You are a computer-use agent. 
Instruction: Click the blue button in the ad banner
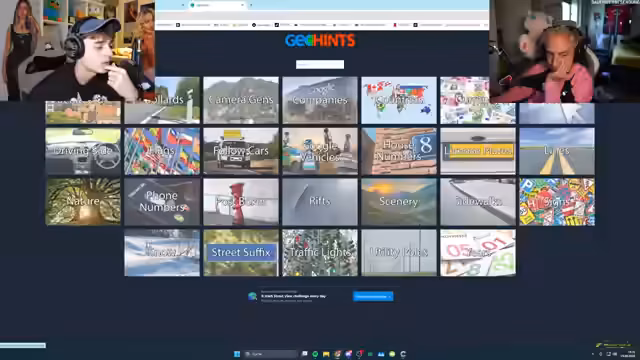tap(373, 296)
